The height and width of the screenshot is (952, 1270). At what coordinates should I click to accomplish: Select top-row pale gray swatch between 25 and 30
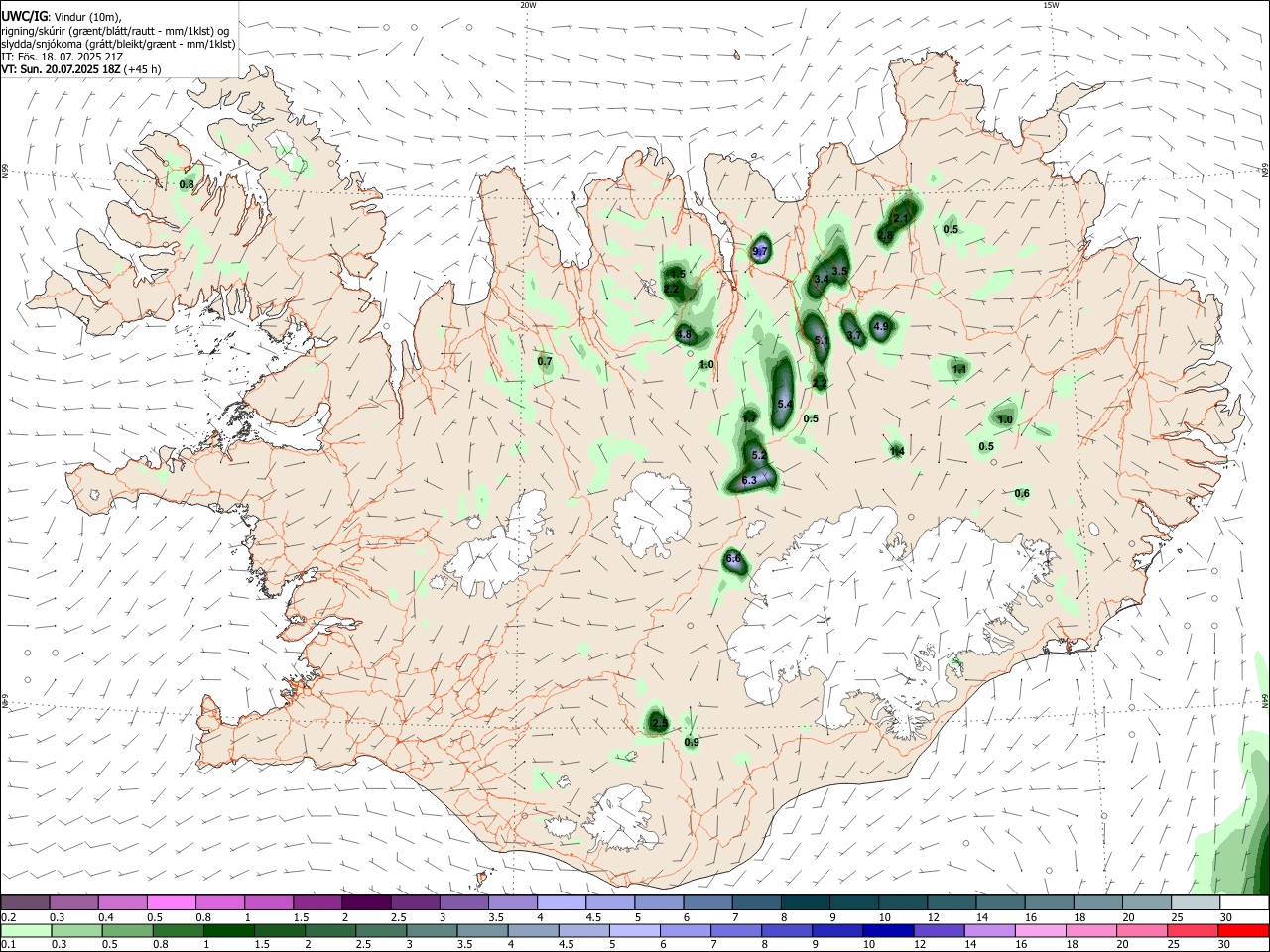tap(1195, 903)
